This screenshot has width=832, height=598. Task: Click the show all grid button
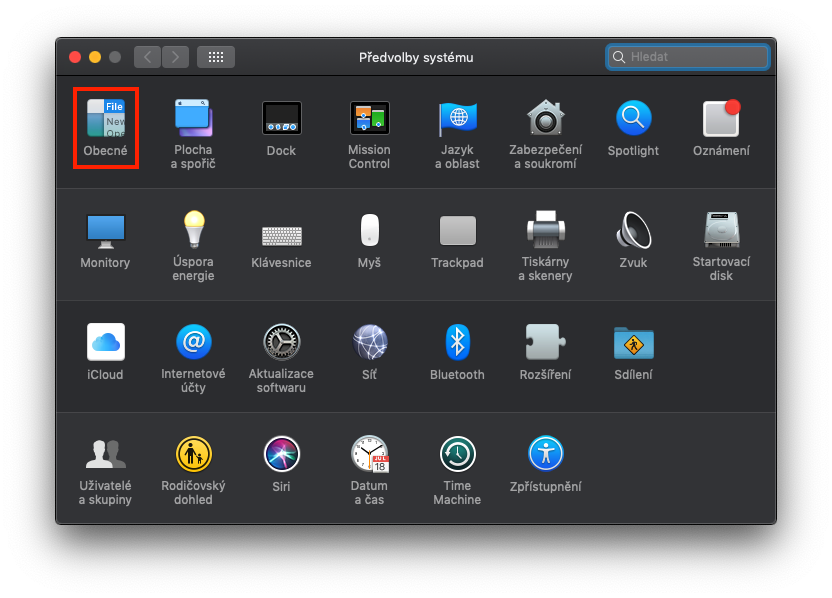[x=216, y=57]
